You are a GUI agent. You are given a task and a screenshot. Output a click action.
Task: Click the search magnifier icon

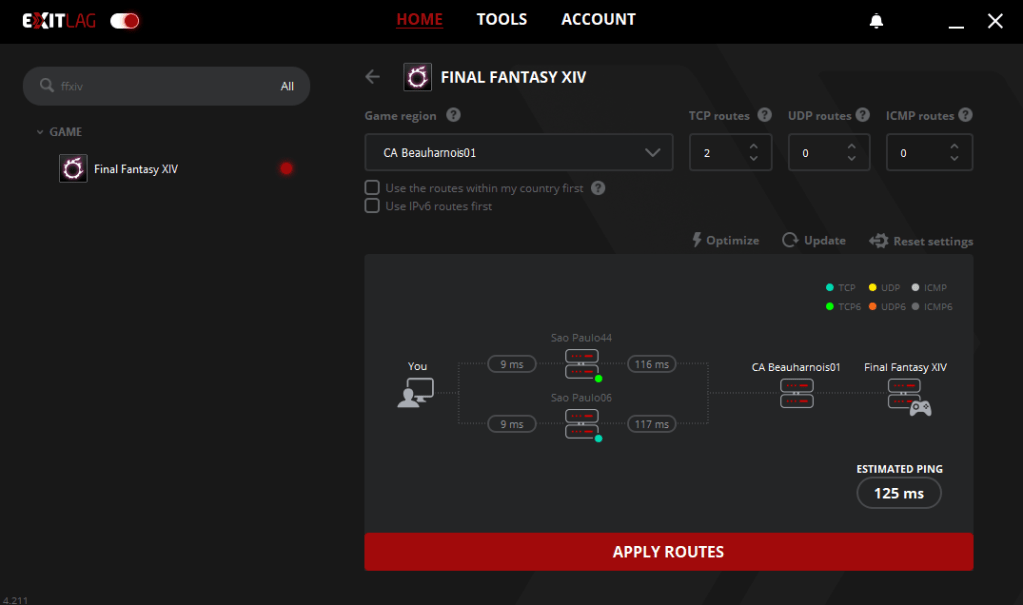(x=46, y=86)
